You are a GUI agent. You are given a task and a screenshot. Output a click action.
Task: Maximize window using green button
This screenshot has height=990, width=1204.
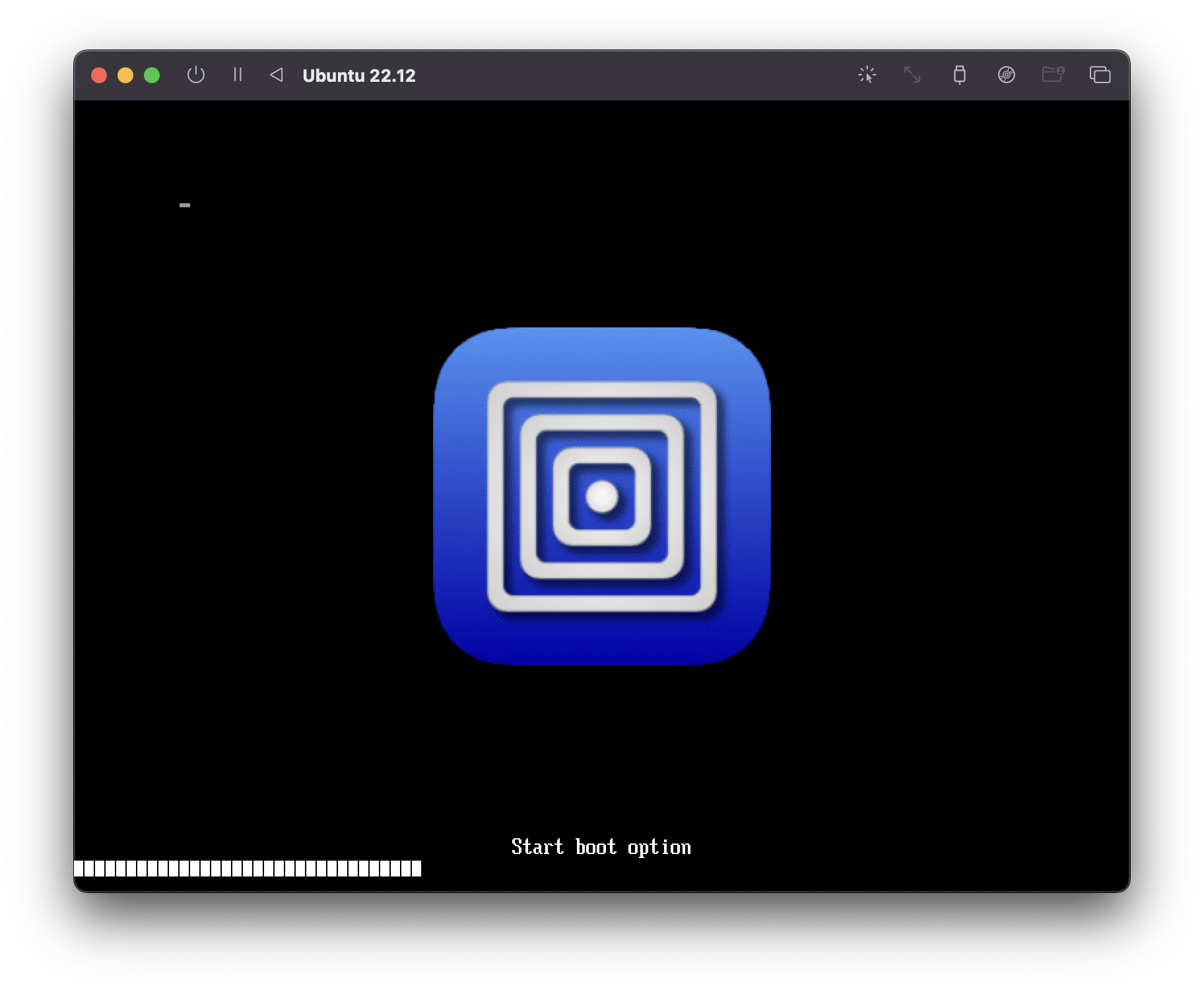coord(152,75)
